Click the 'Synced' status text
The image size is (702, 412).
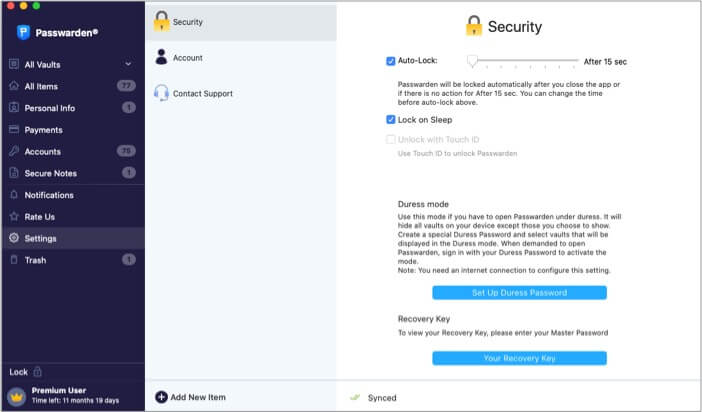(x=382, y=398)
